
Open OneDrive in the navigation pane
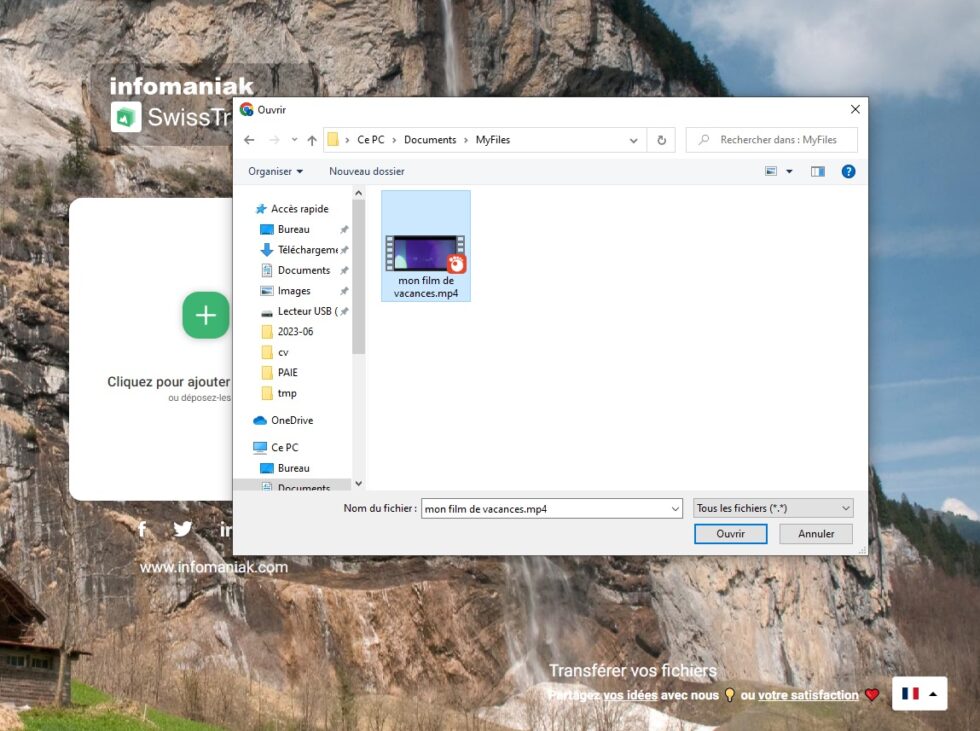291,420
